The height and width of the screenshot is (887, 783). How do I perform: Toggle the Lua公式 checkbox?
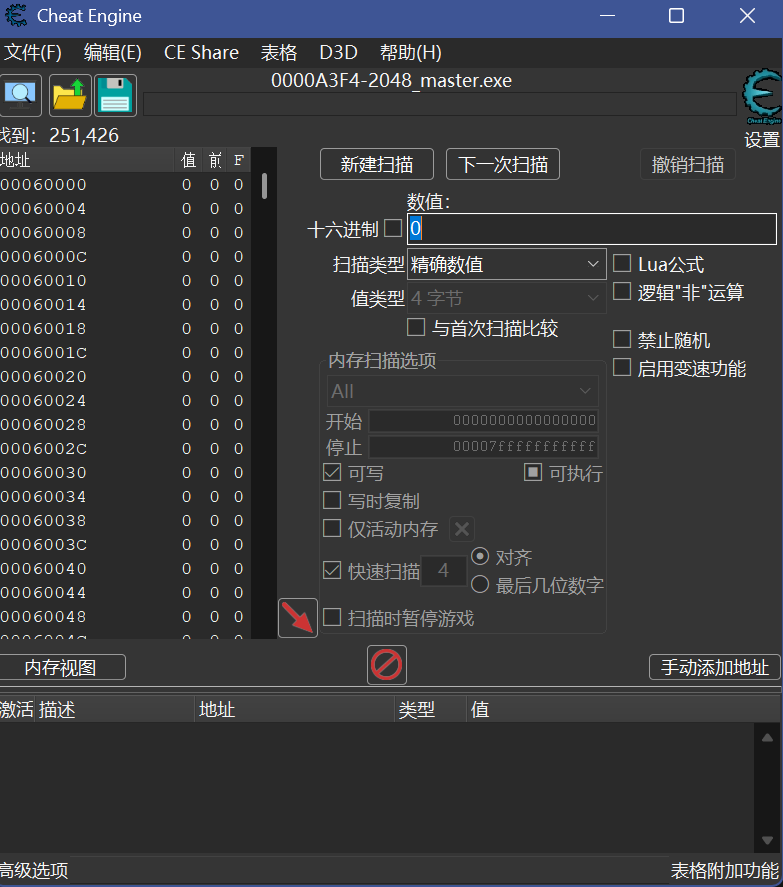coord(622,264)
